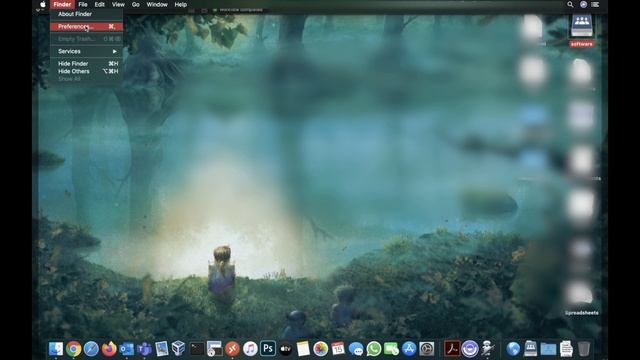The height and width of the screenshot is (360, 640).
Task: Open Apple TV app in the dock
Action: [285, 349]
